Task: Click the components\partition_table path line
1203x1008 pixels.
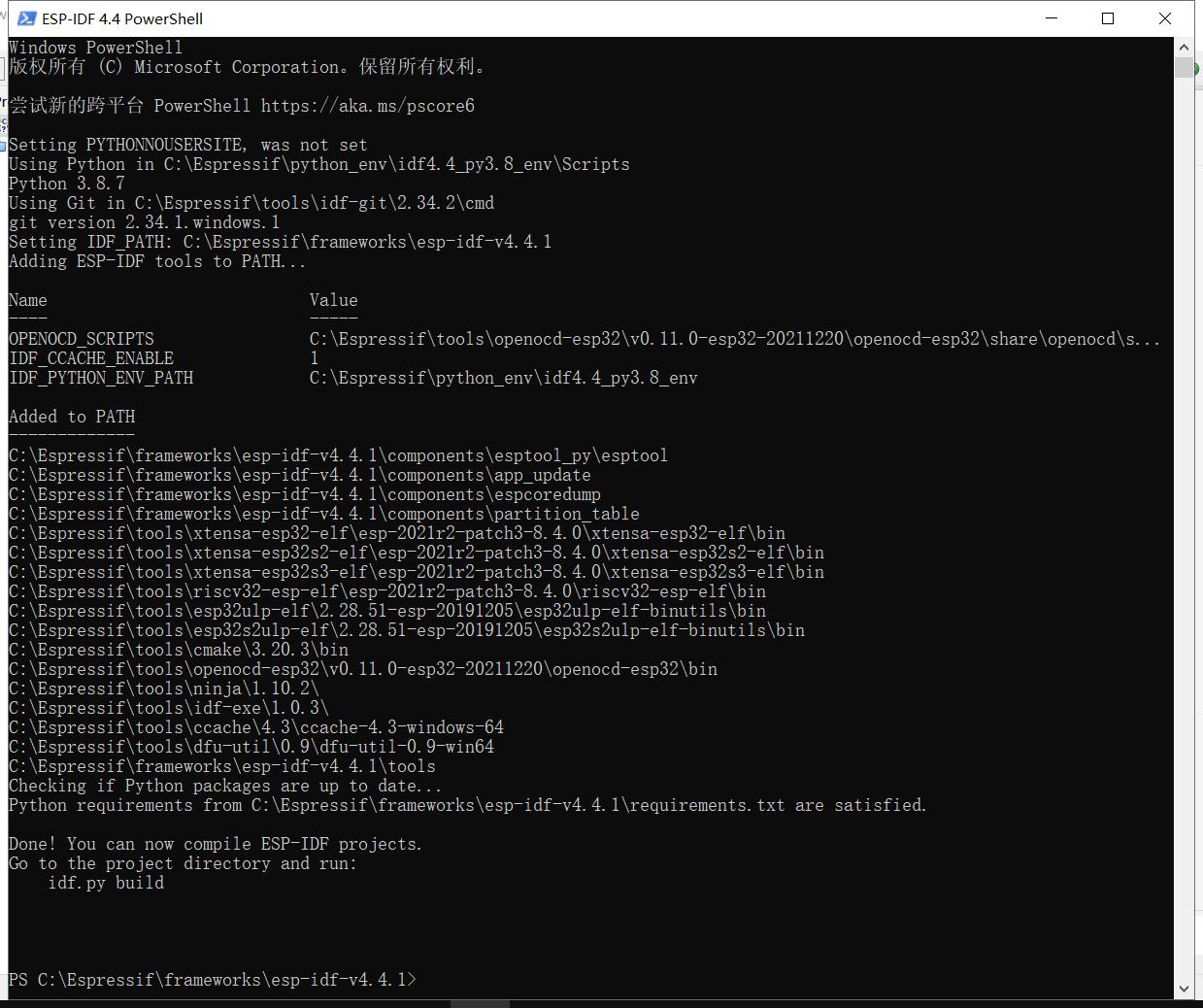Action: (324, 514)
